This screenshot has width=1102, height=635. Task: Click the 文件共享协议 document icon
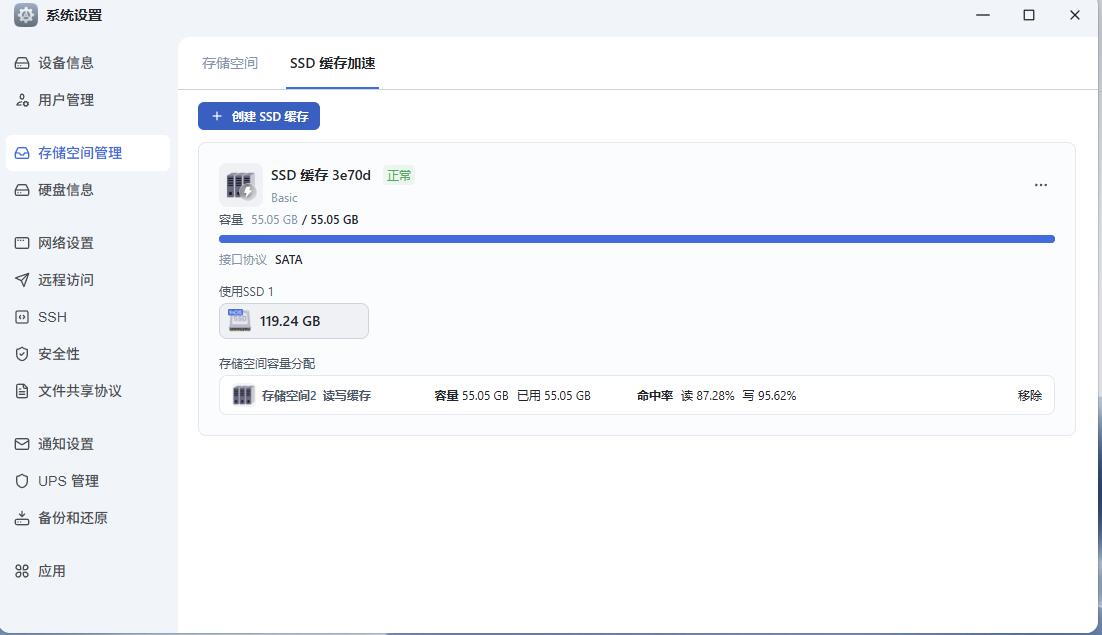[x=22, y=391]
